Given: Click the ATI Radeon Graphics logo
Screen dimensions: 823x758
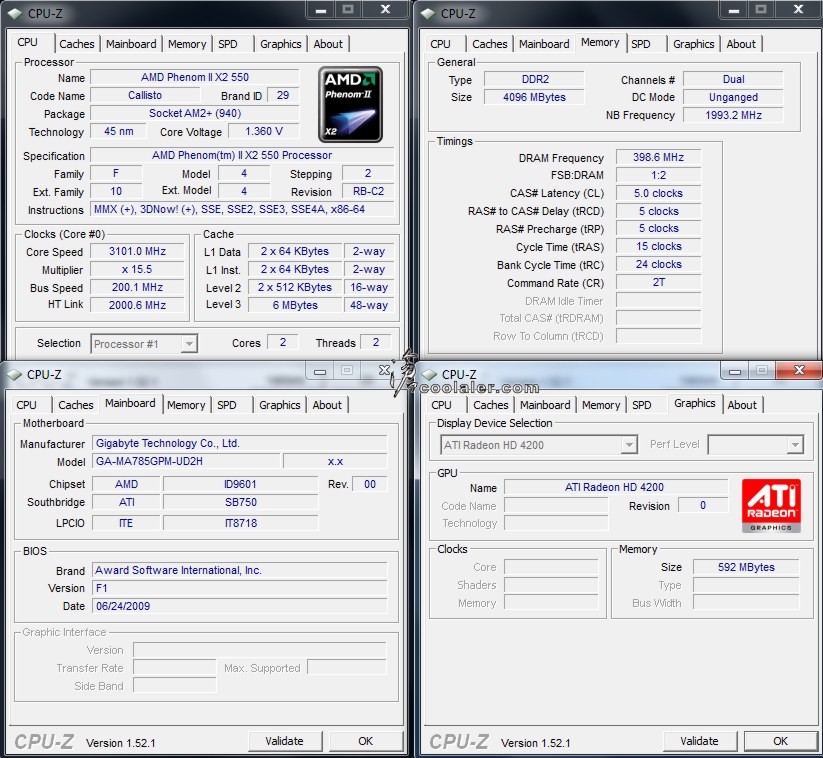Looking at the screenshot, I should (x=771, y=506).
